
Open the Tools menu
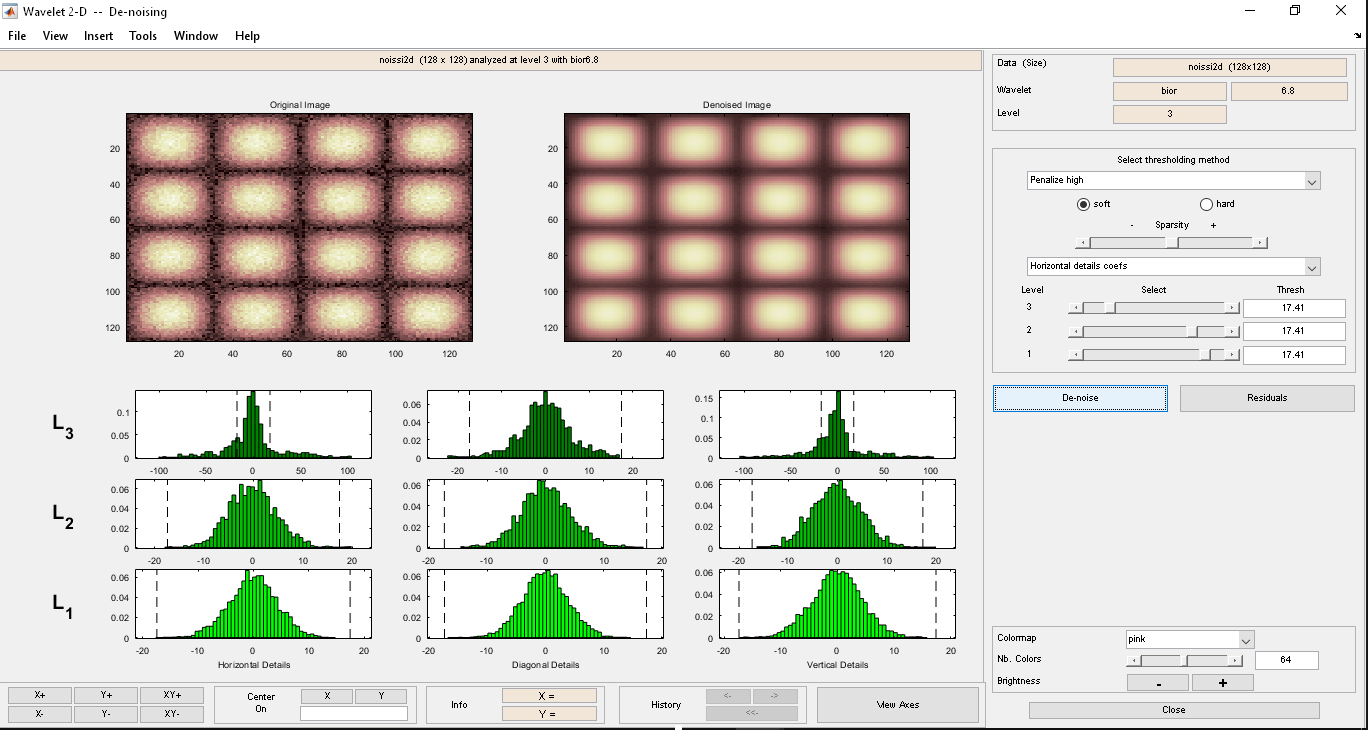pyautogui.click(x=143, y=36)
